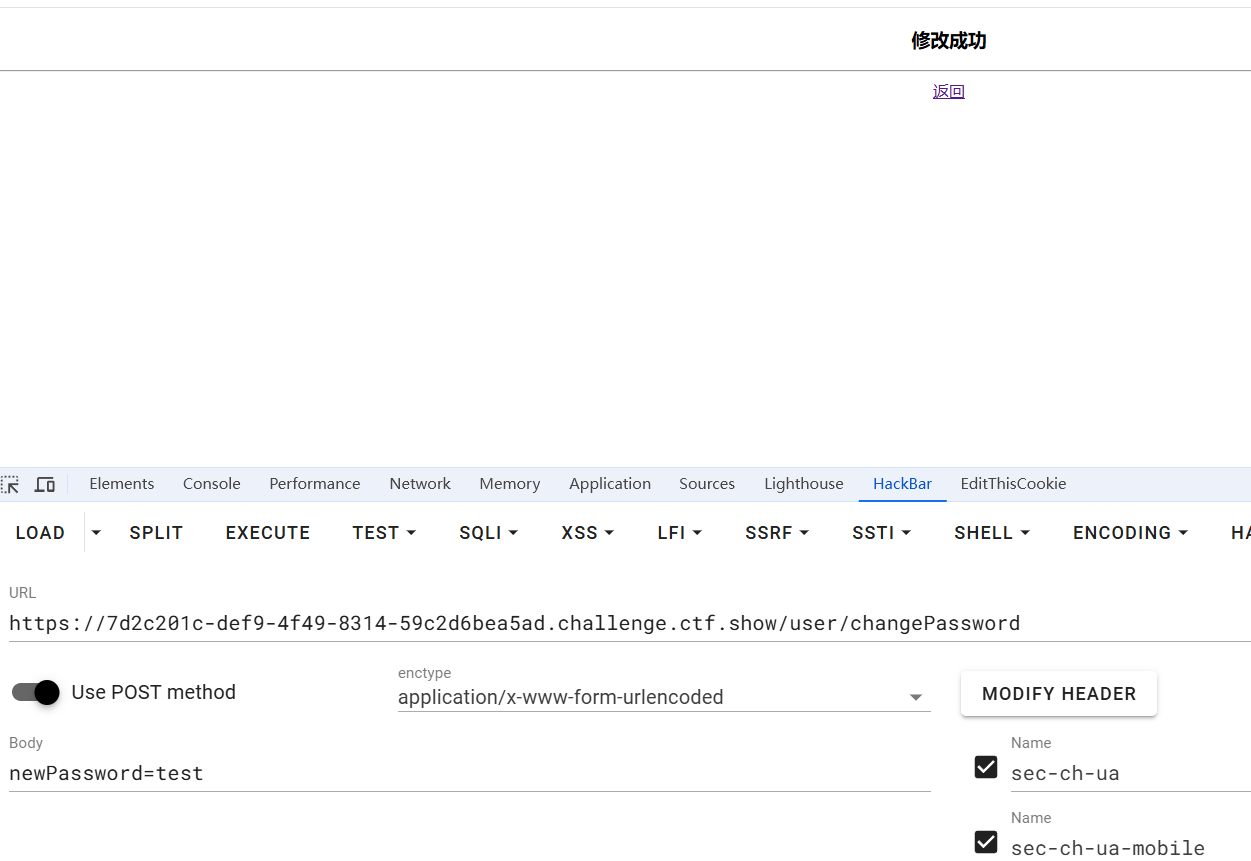Open the Console tab
1251x861 pixels.
pyautogui.click(x=211, y=484)
